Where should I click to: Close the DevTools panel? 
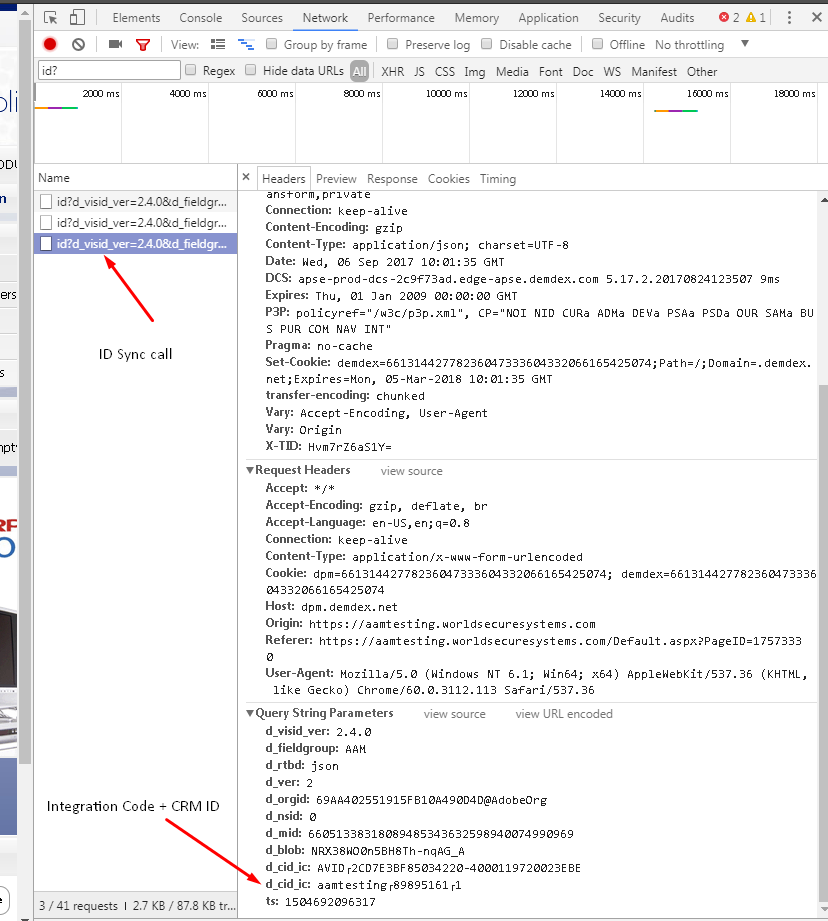(816, 17)
